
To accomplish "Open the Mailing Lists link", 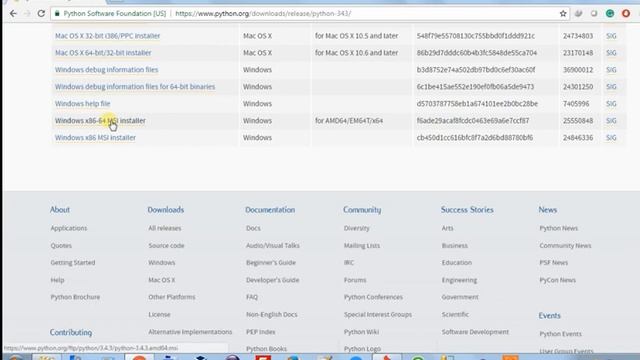I will [x=362, y=246].
